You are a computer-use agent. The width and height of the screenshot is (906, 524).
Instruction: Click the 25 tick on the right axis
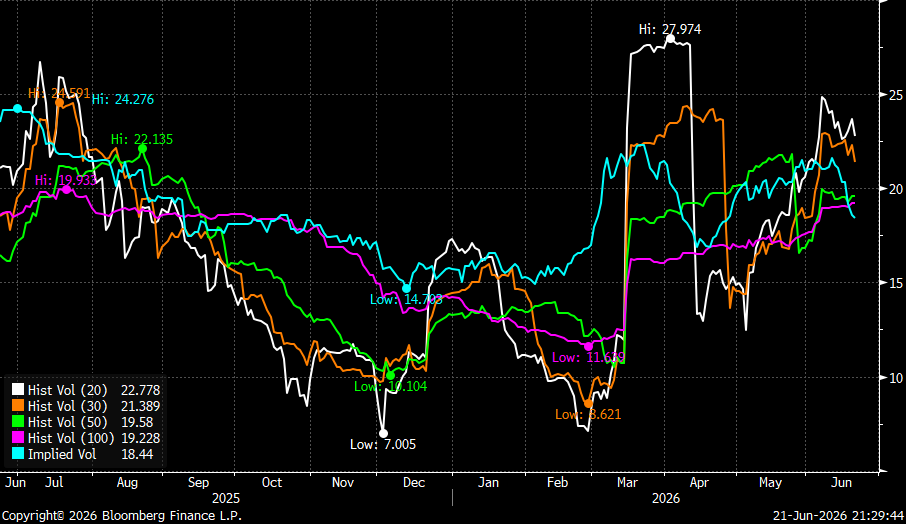pyautogui.click(x=895, y=95)
